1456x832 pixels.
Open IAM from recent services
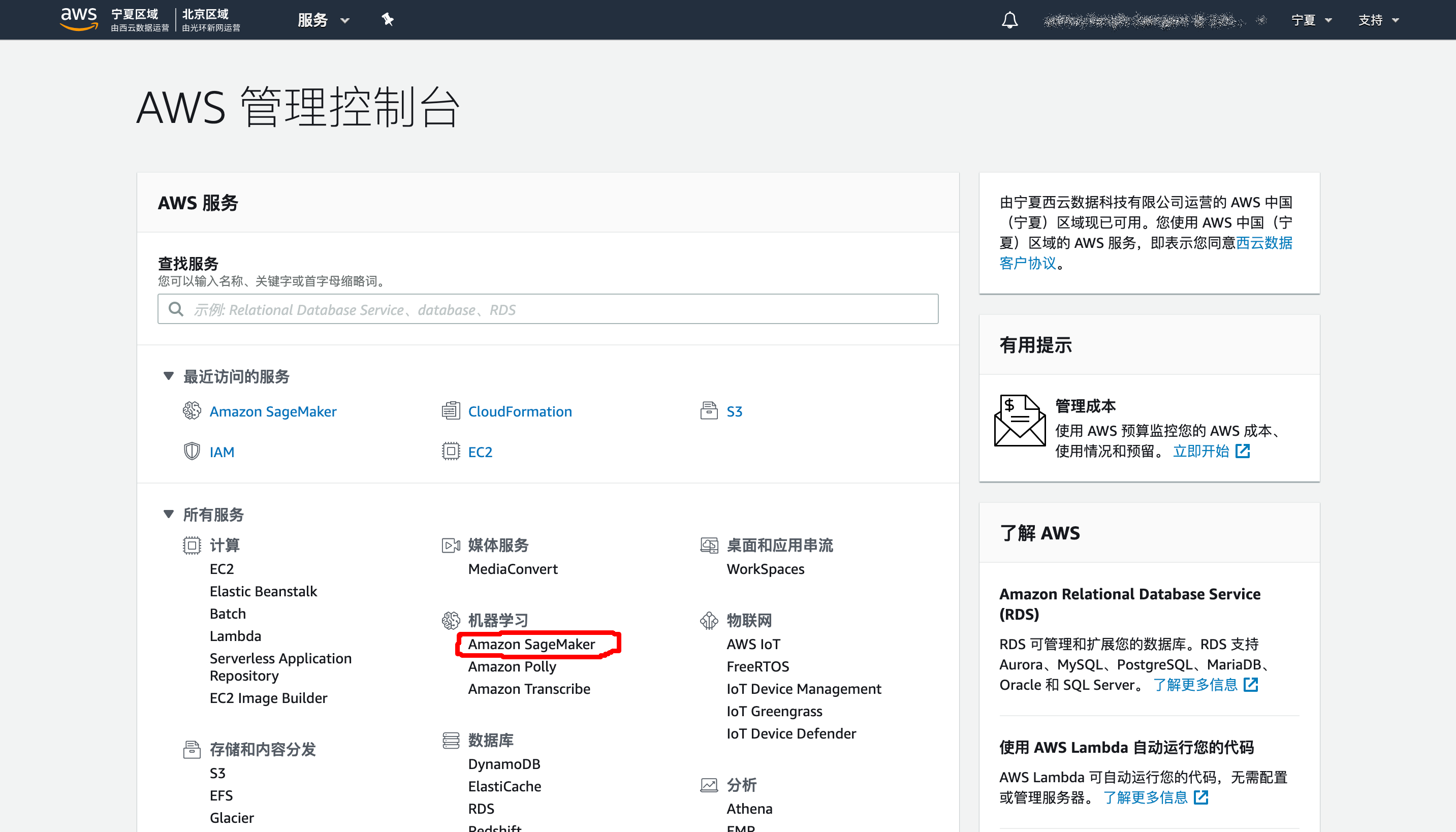point(221,452)
